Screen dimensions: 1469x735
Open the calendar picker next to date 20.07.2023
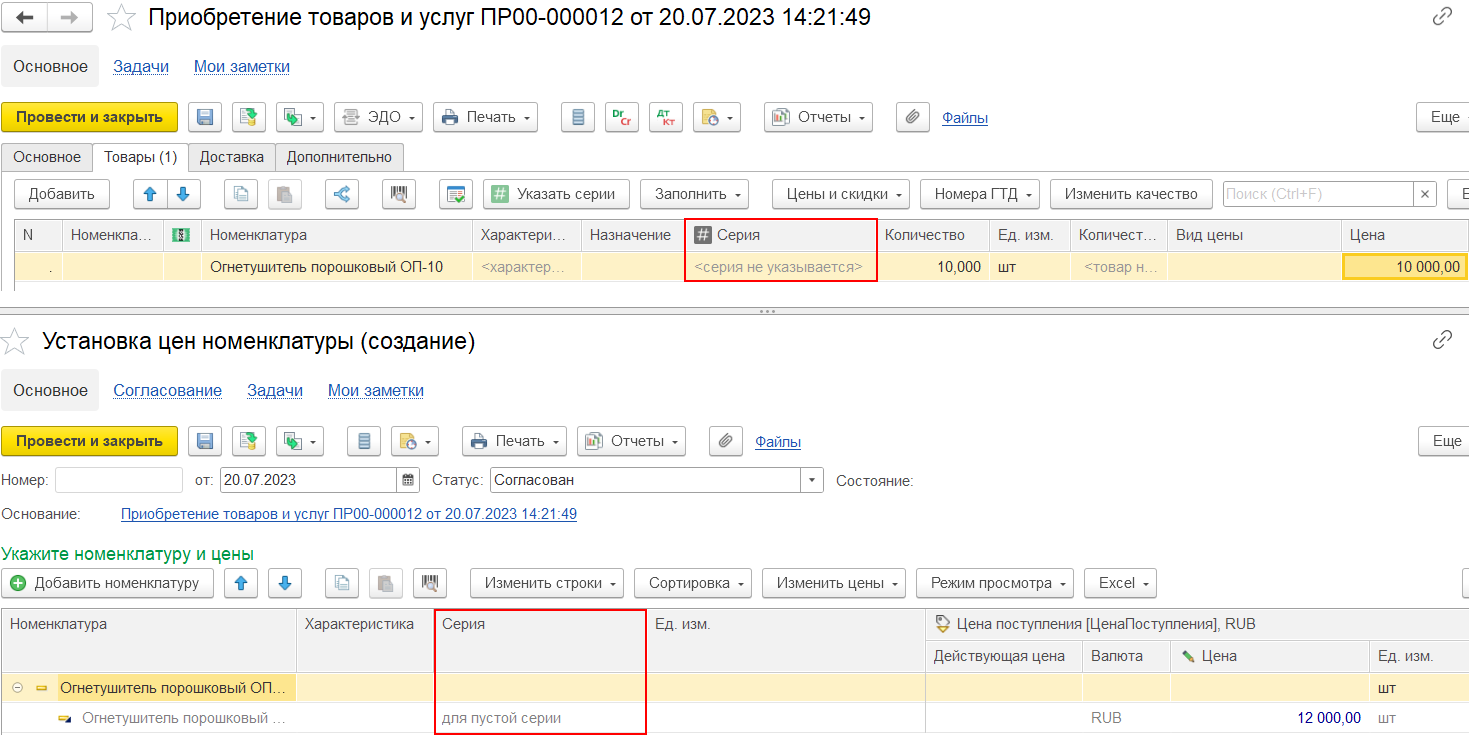[x=408, y=480]
